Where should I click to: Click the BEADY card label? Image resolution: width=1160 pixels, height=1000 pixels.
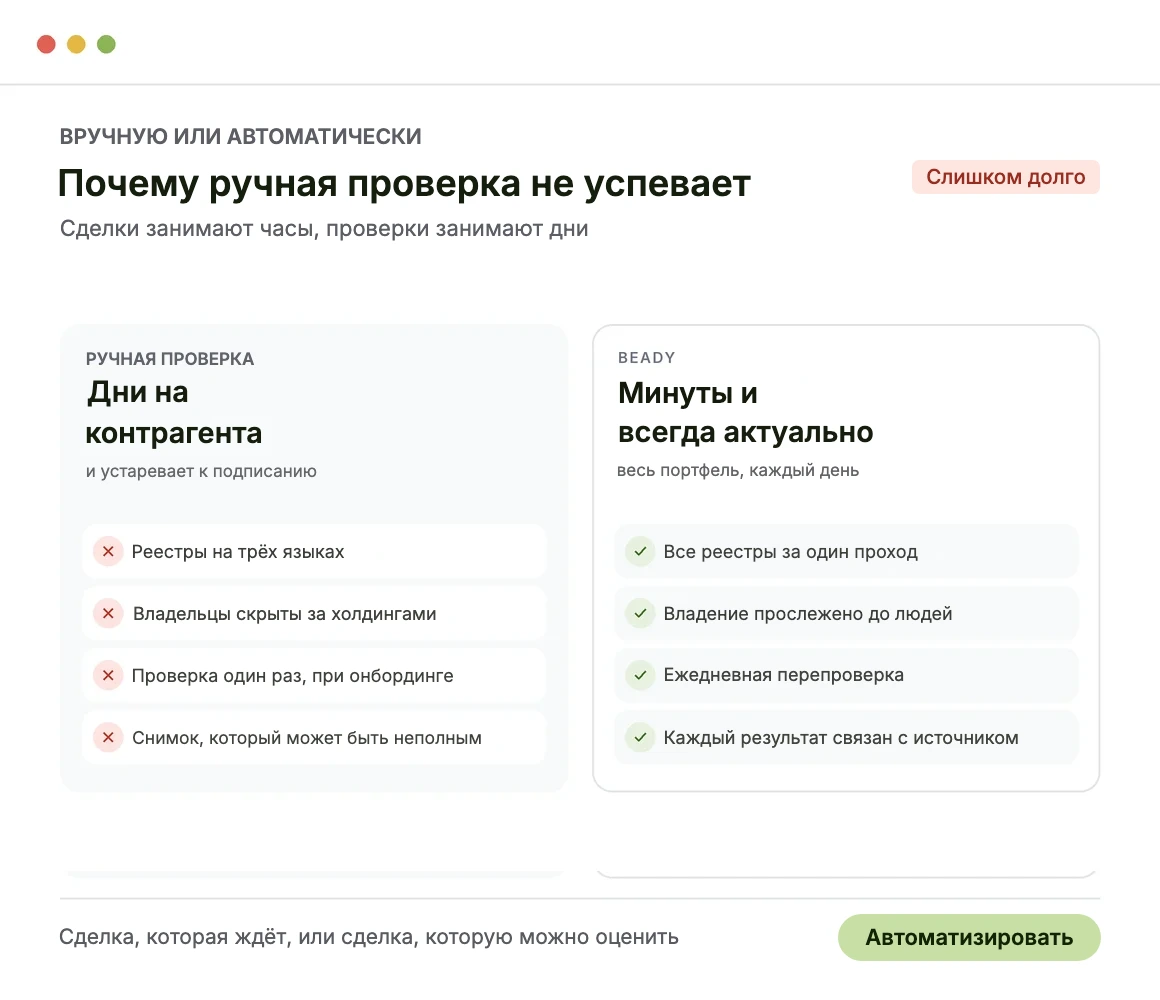(647, 357)
